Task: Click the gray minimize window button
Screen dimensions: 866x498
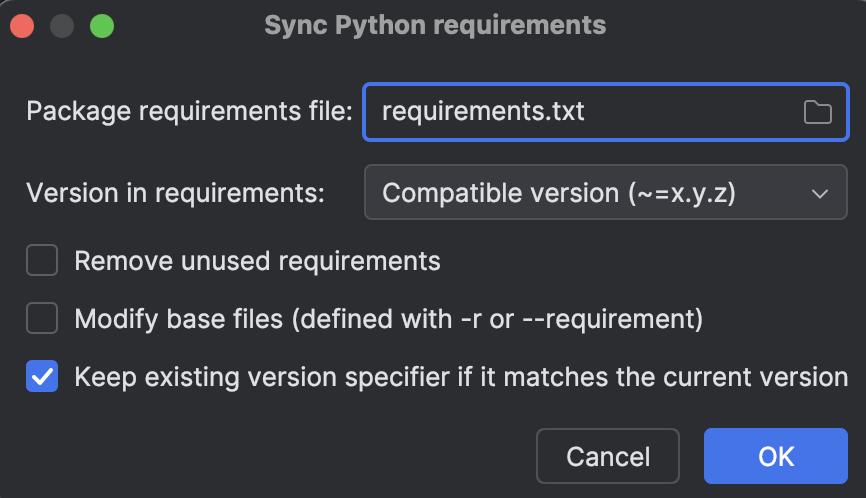Action: [62, 26]
